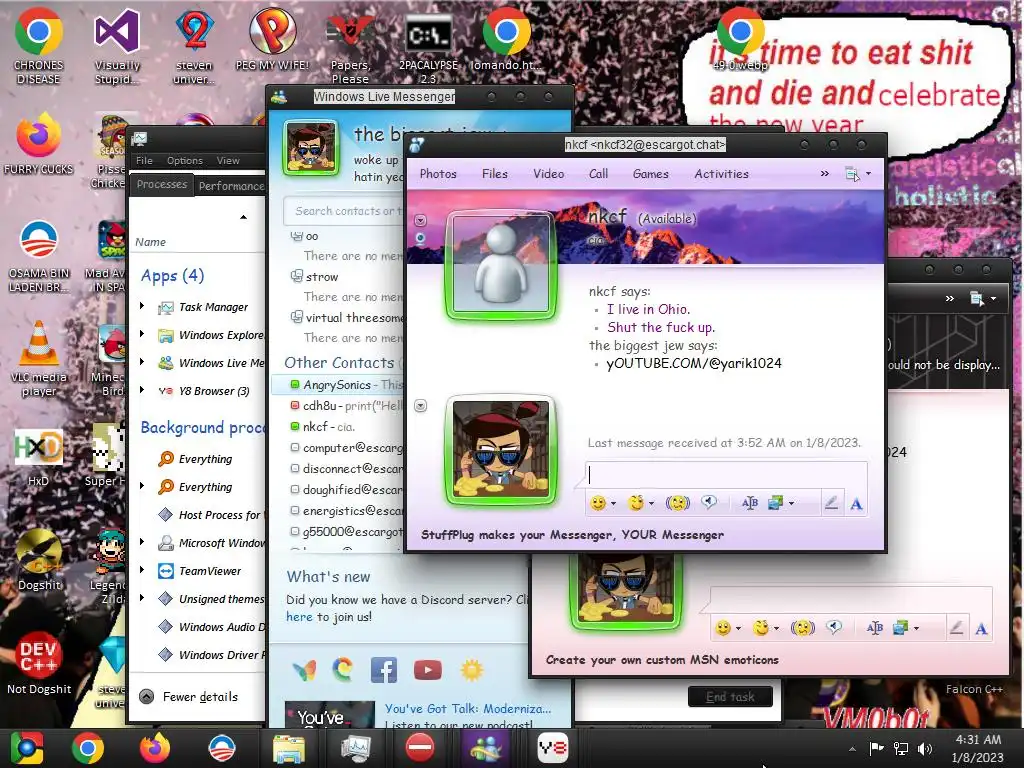Open You've Got Talk podcast link
Viewport: 1024px width, 768px height.
468,709
